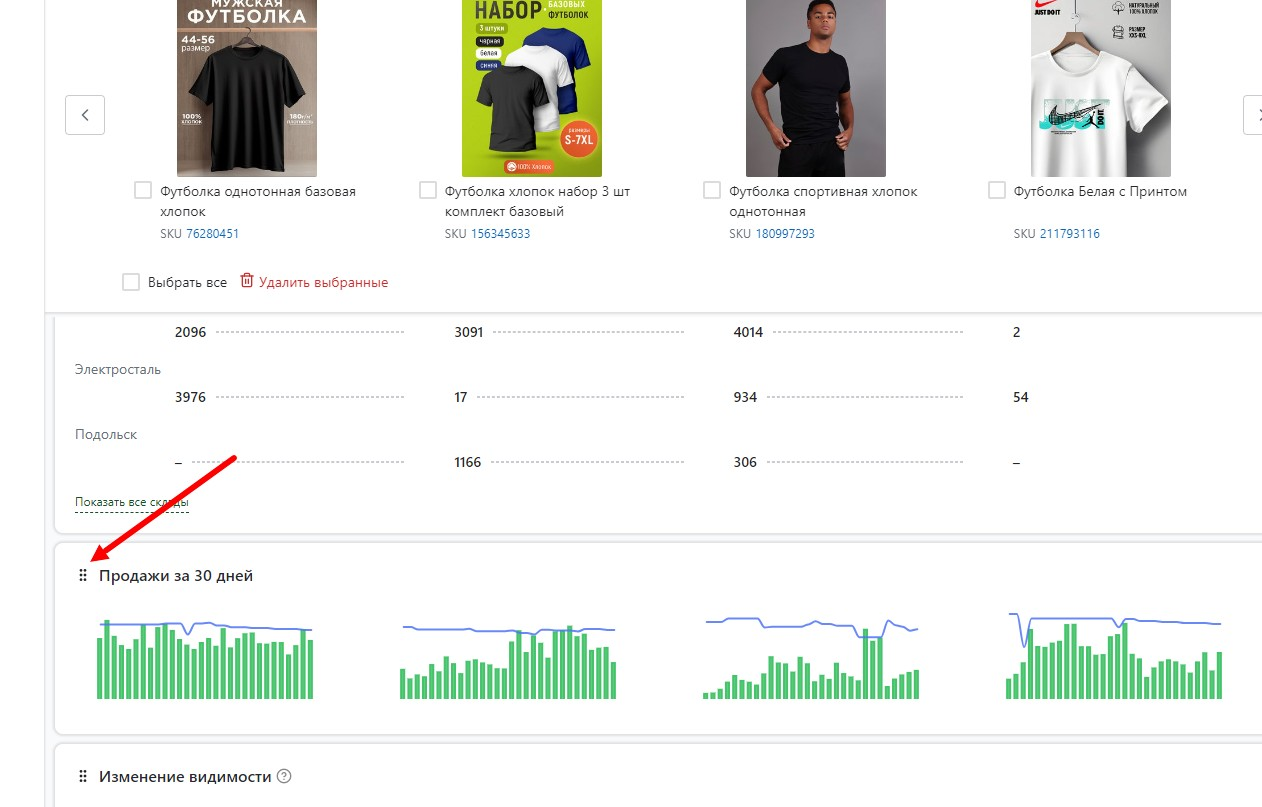Open the man in black t-shirt image
The width and height of the screenshot is (1262, 807).
[x=816, y=88]
